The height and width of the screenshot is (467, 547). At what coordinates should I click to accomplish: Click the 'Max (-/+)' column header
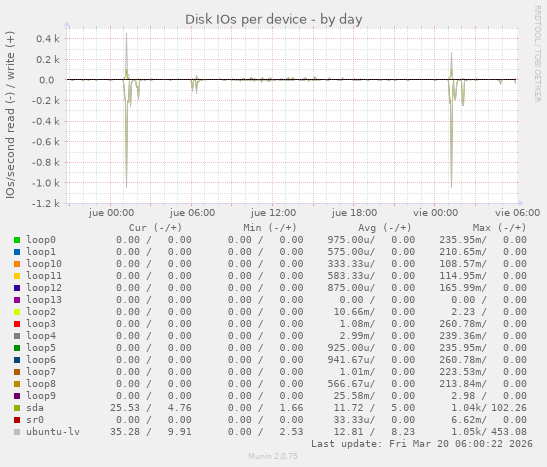pyautogui.click(x=499, y=228)
